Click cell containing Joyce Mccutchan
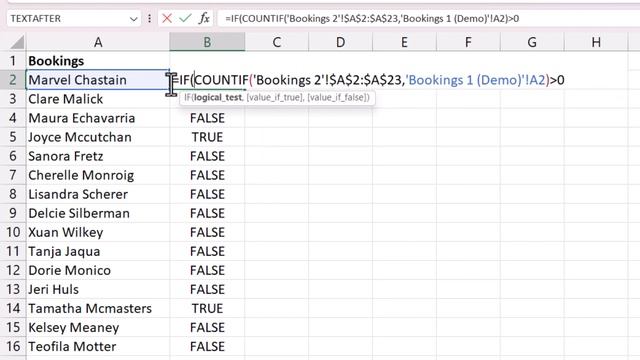Screen dimensions: 640x360 [98, 137]
